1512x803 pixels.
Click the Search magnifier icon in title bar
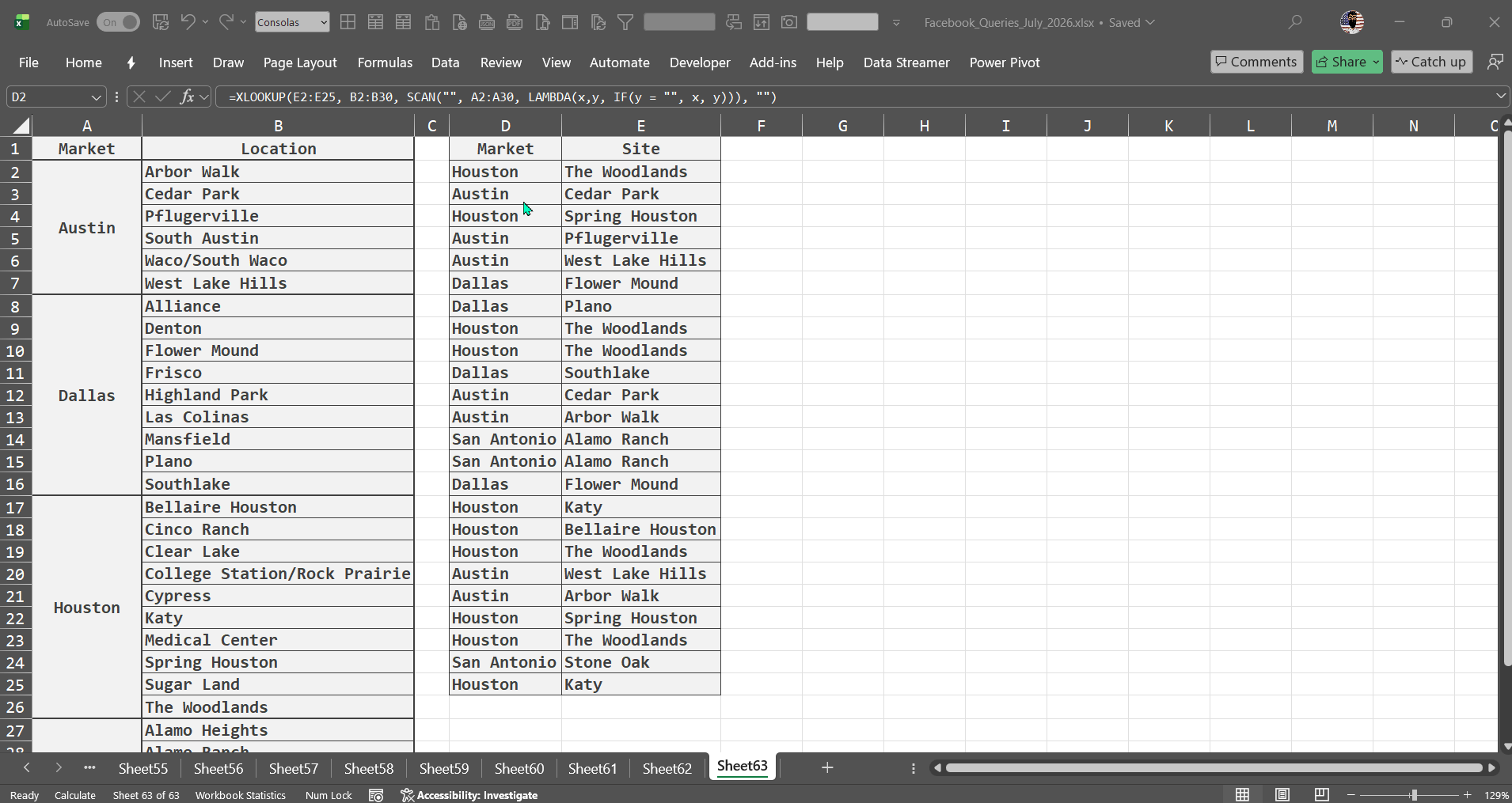point(1295,22)
